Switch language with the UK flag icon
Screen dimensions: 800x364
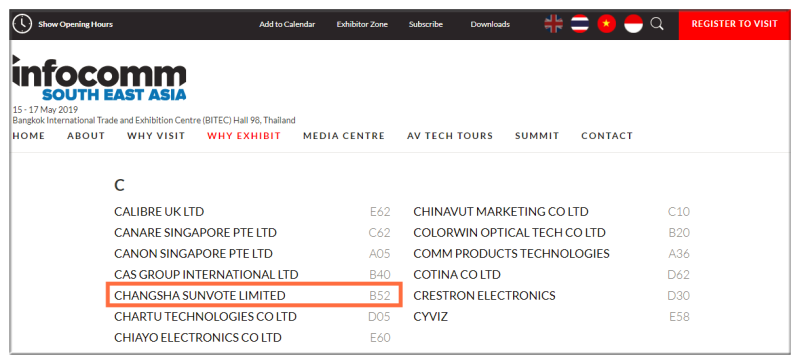[x=554, y=23]
